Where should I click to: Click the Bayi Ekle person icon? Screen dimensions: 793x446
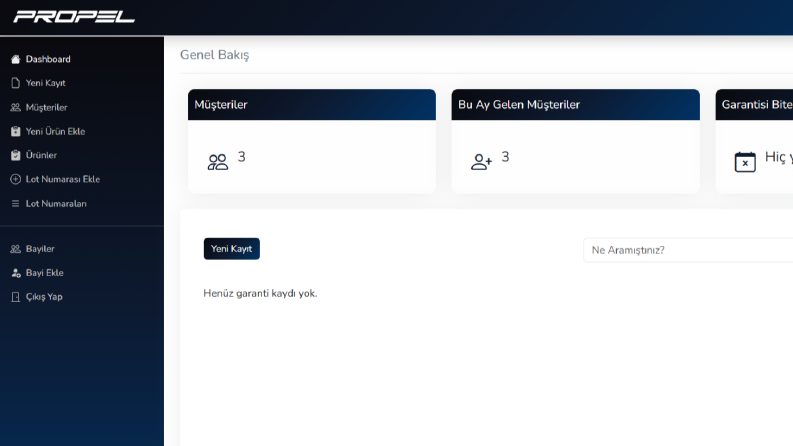pyautogui.click(x=16, y=273)
